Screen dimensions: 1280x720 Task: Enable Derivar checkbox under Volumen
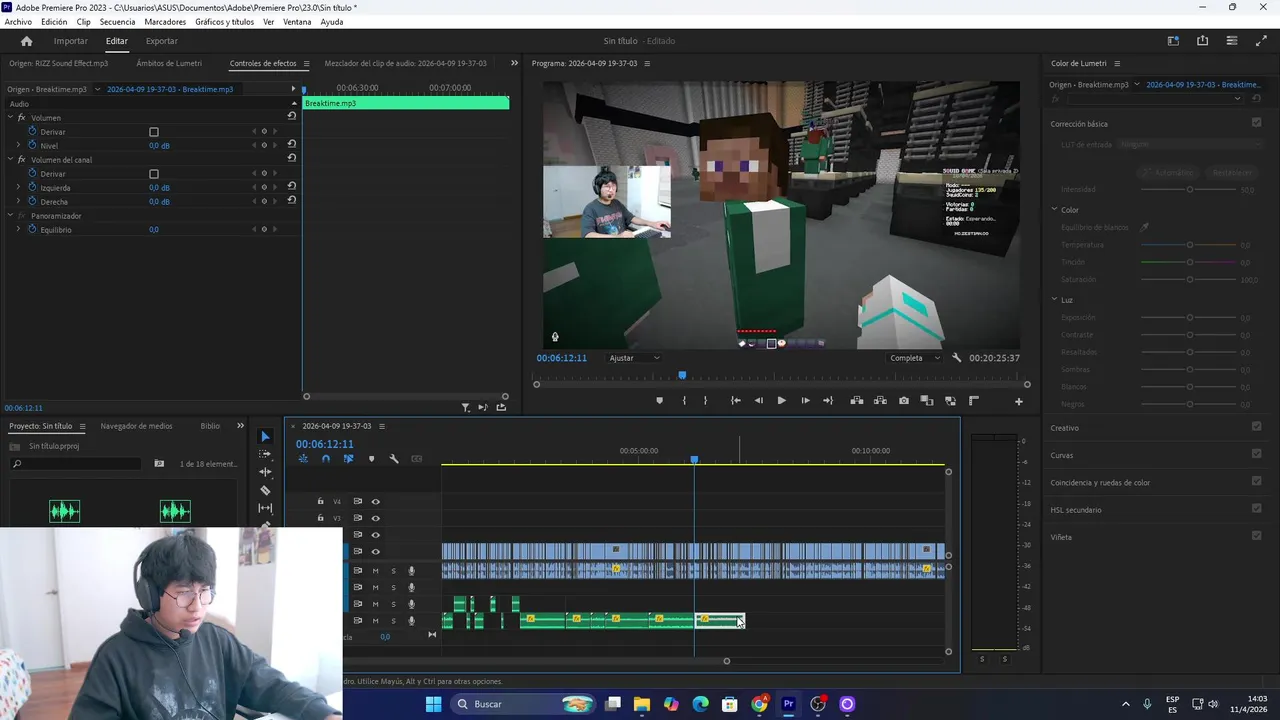tap(154, 132)
